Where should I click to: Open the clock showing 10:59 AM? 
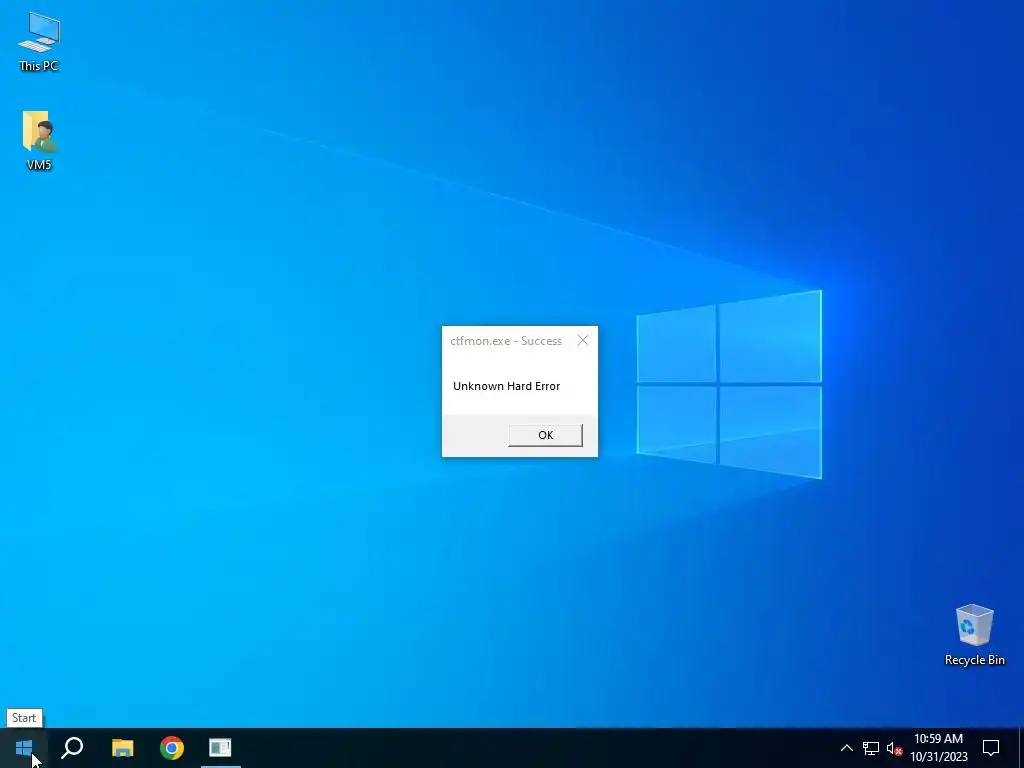[938, 748]
